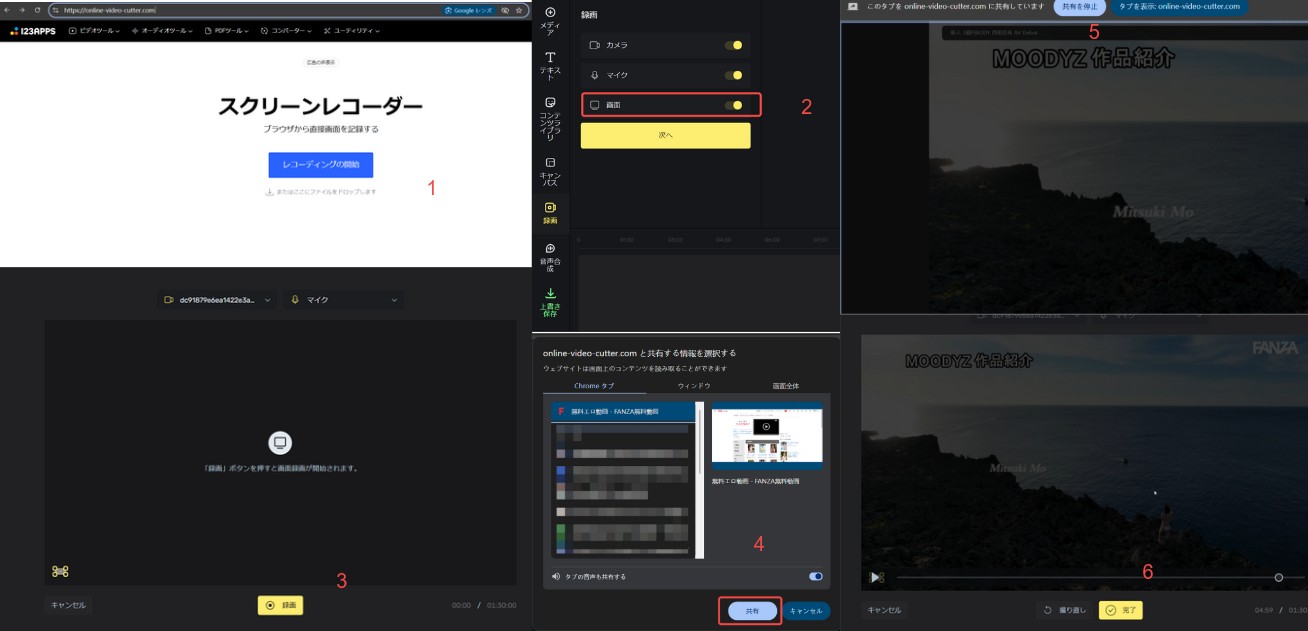Click キャンセル below the recorded video

884,610
